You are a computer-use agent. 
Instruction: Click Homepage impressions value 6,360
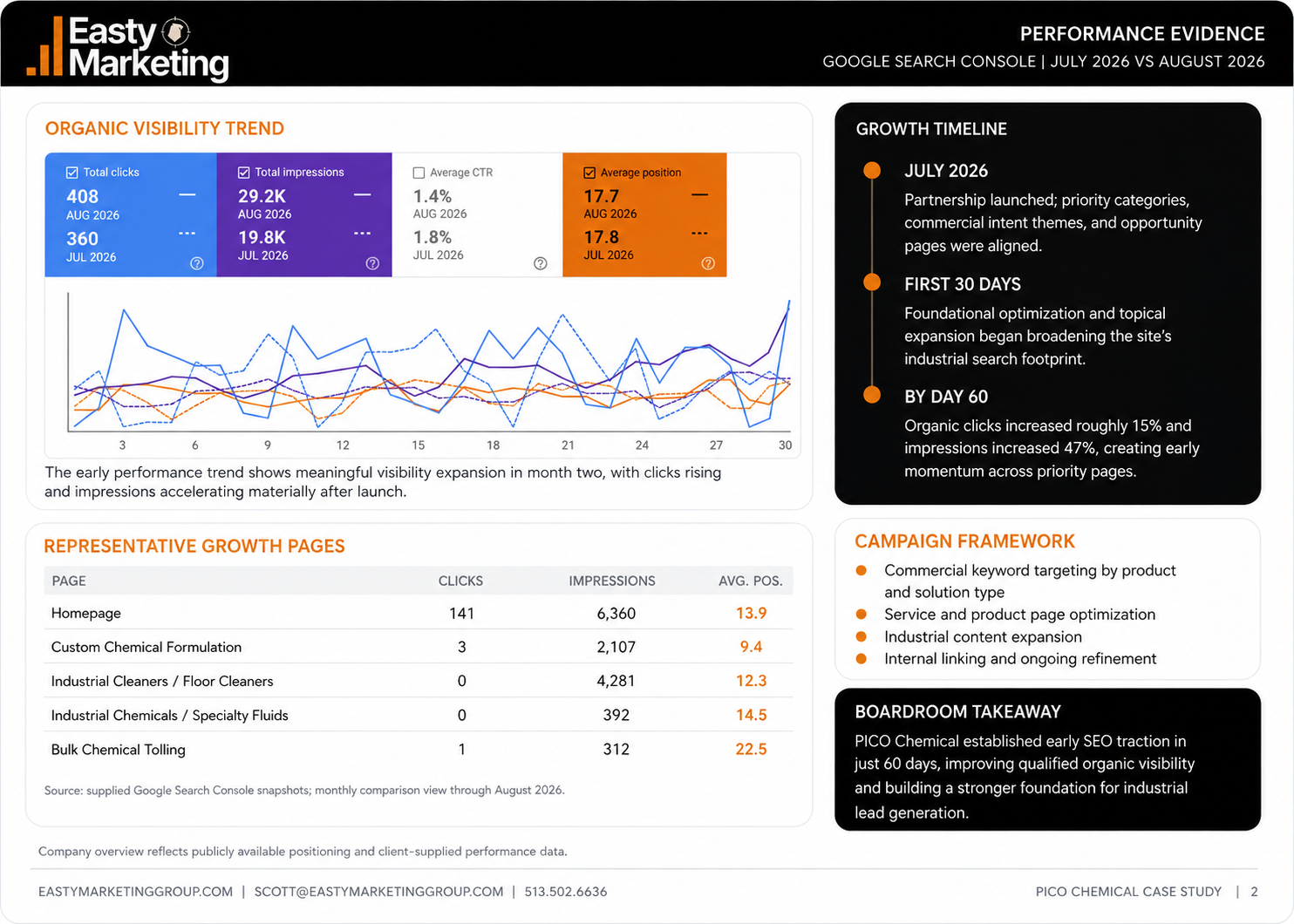[616, 613]
